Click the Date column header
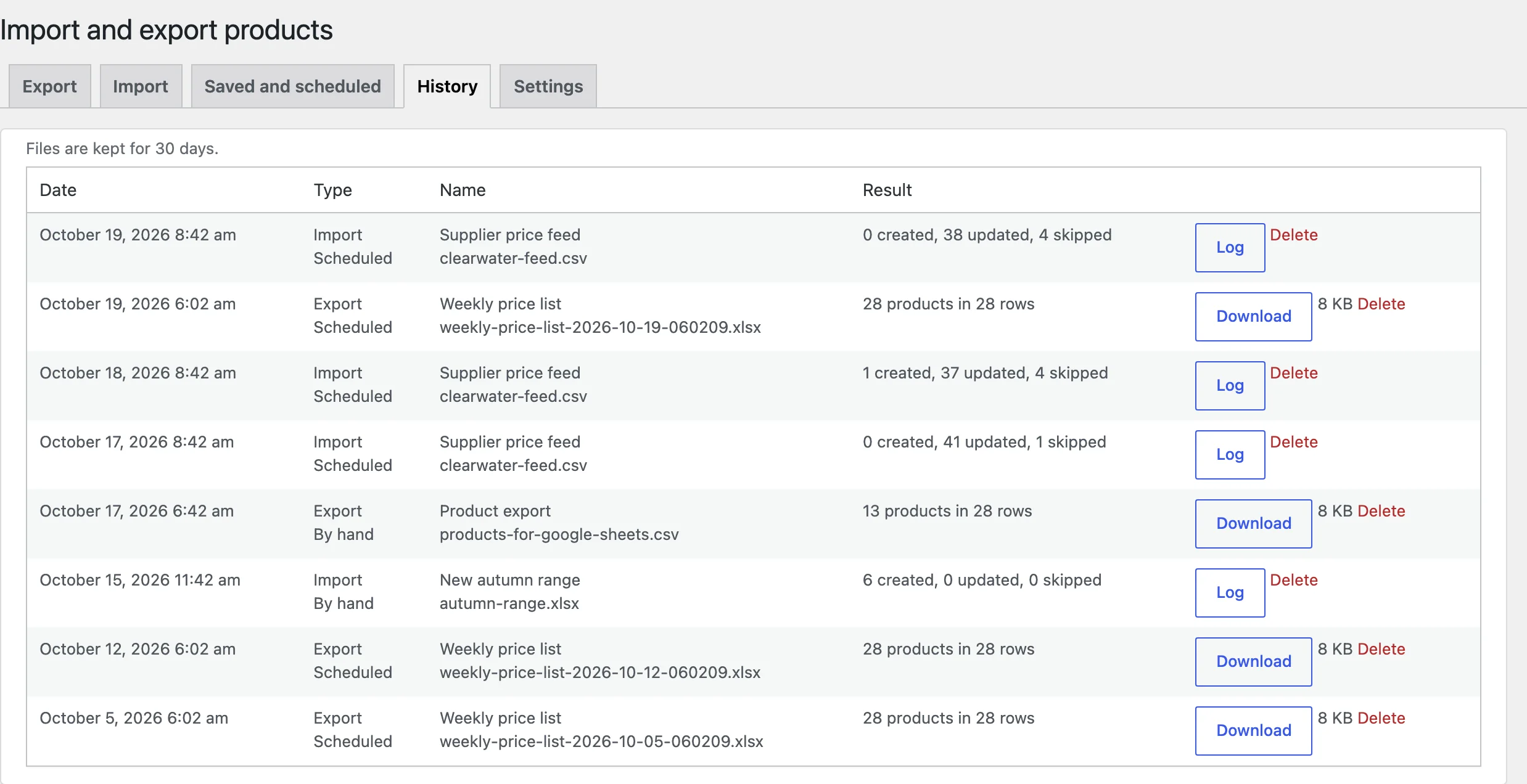Image resolution: width=1527 pixels, height=784 pixels. pos(58,190)
